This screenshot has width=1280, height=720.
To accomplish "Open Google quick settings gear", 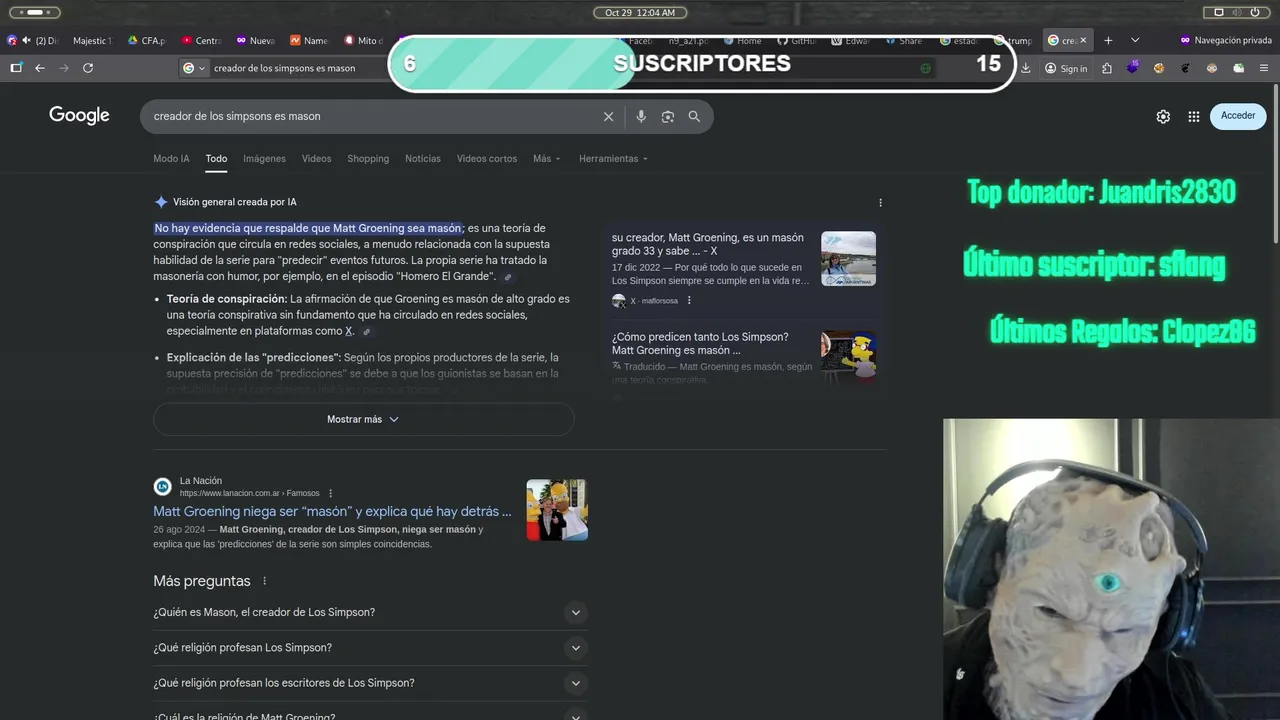I will point(1163,116).
